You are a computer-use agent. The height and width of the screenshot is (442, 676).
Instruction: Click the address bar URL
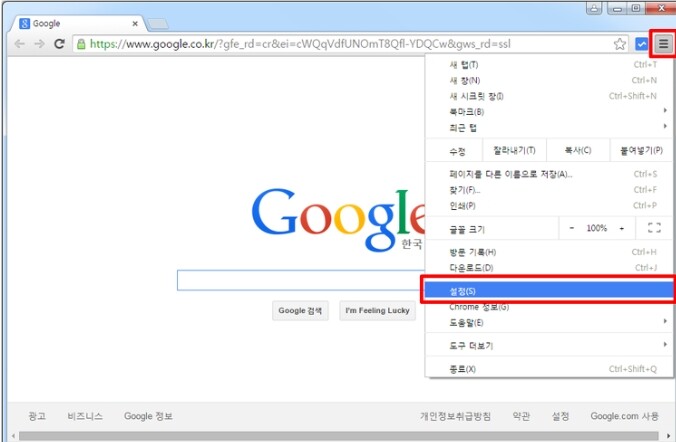(300, 44)
